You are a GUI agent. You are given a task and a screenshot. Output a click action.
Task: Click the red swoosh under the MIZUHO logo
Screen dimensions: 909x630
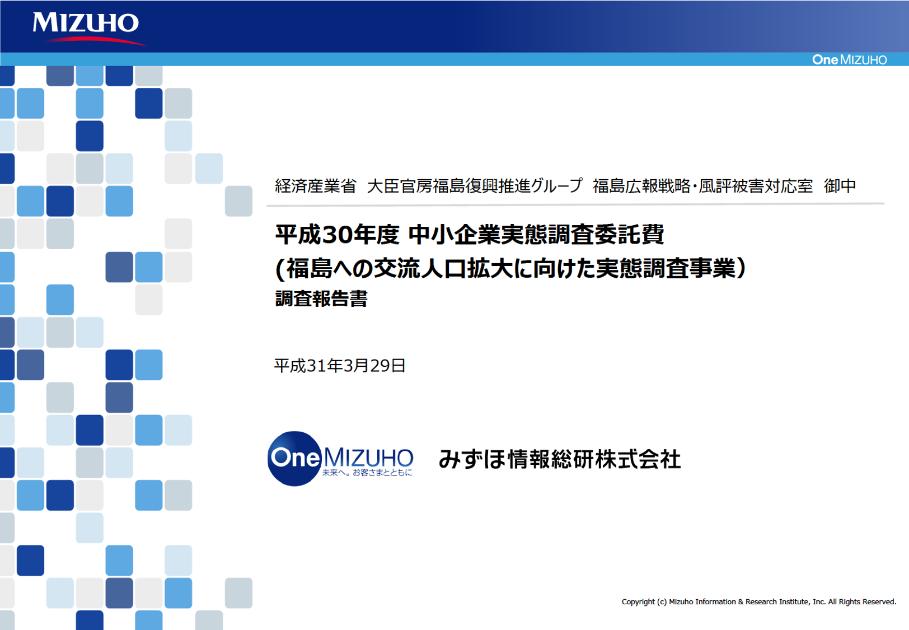click(95, 40)
